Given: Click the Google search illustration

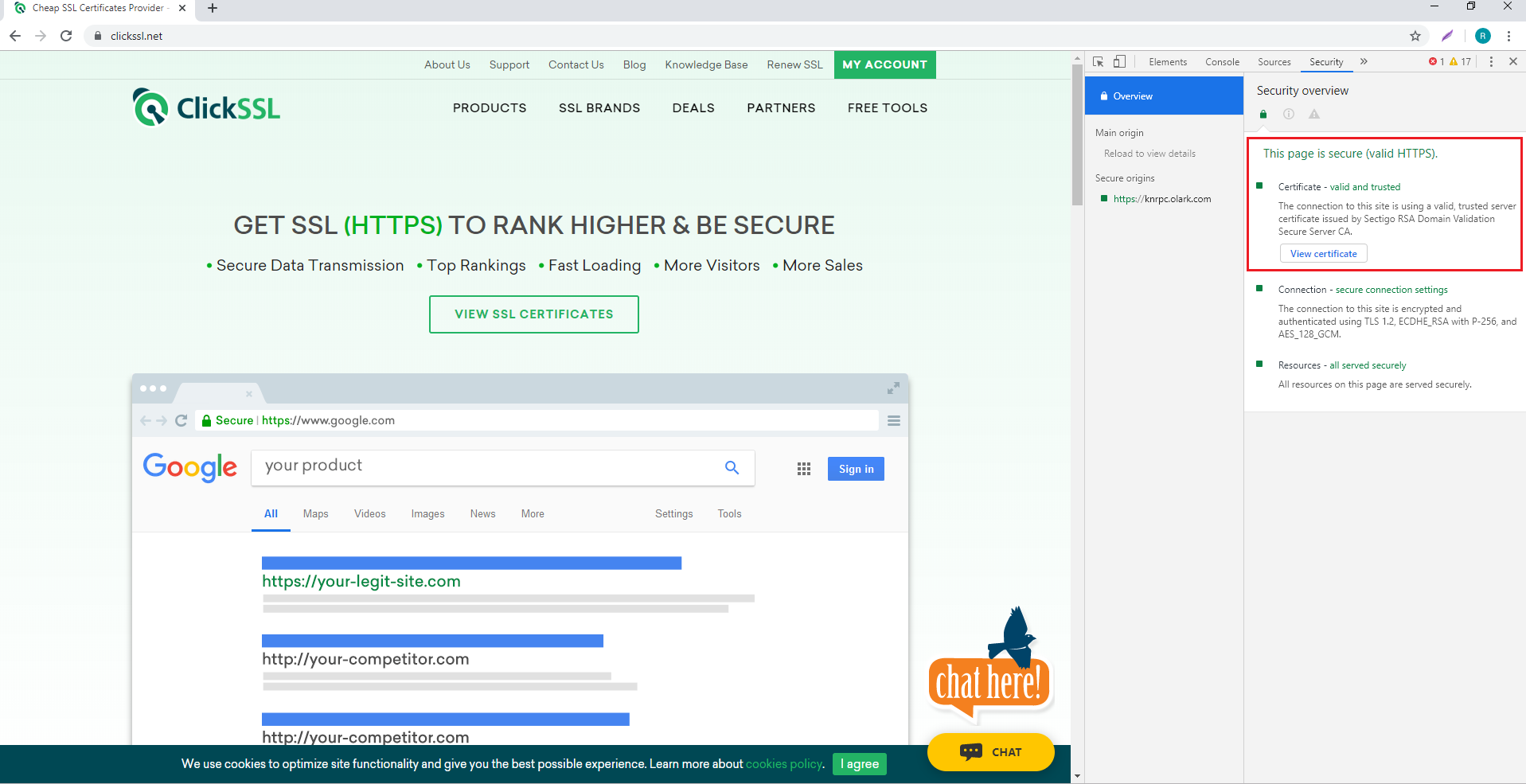Looking at the screenshot, I should tap(520, 560).
